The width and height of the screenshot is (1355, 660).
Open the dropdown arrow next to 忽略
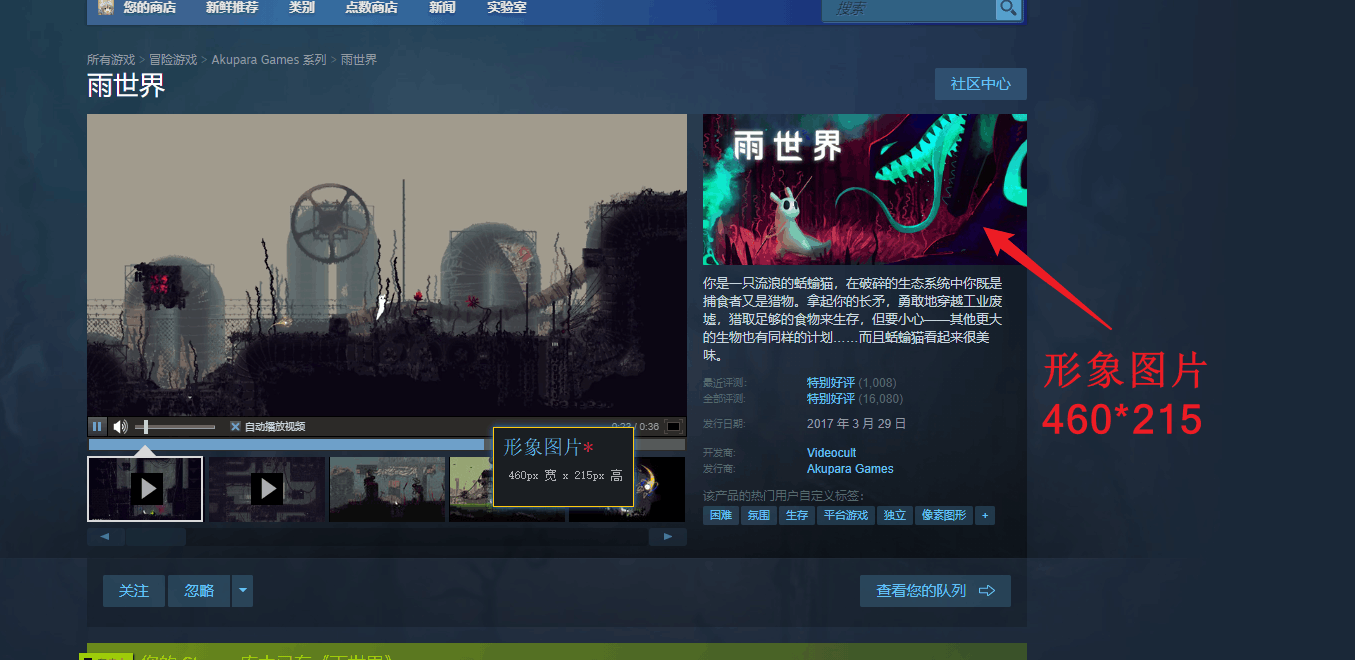point(241,591)
